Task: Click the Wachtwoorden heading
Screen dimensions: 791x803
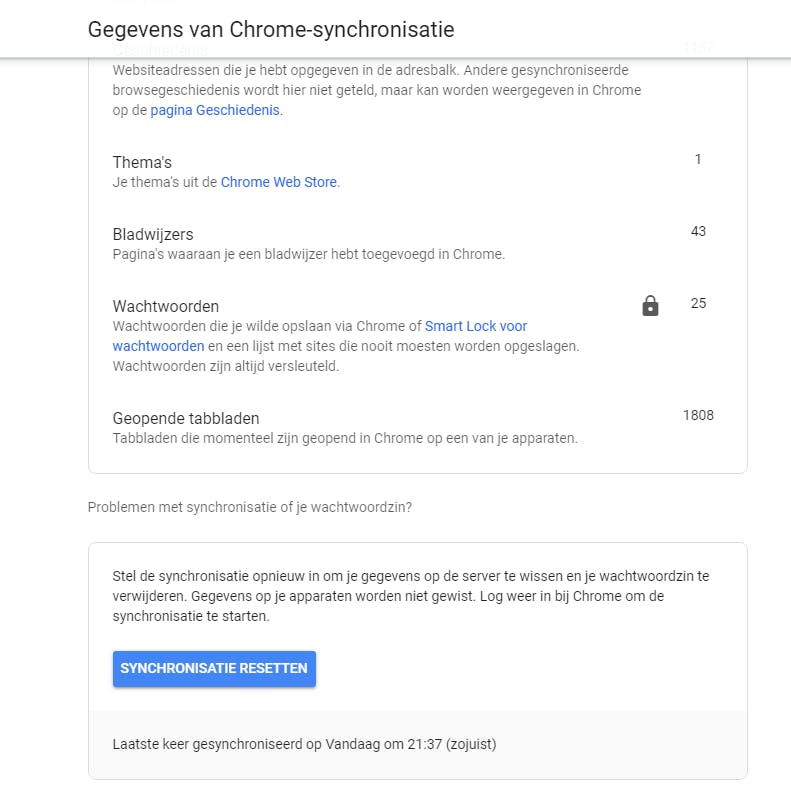Action: point(166,306)
